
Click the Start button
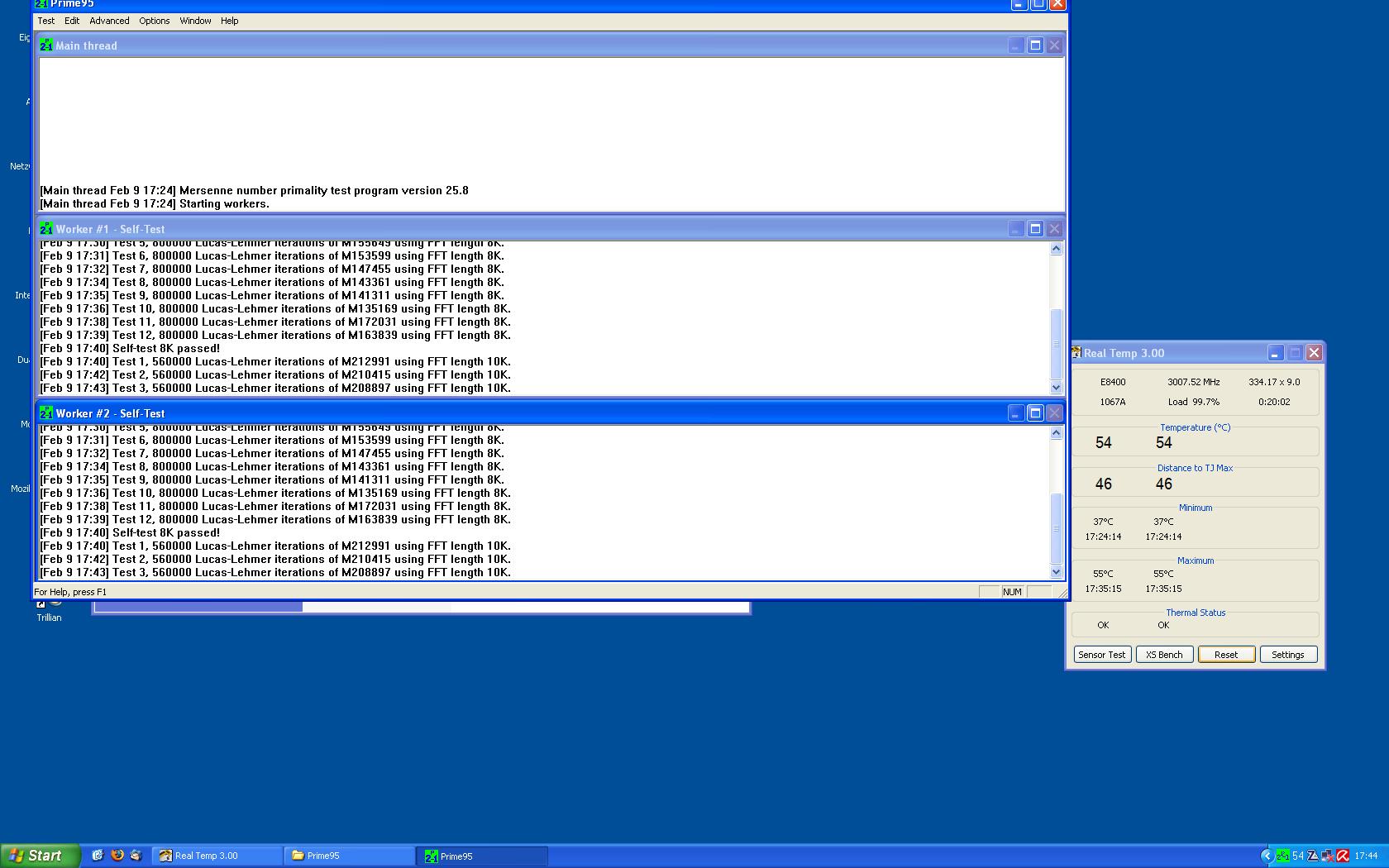tap(40, 856)
